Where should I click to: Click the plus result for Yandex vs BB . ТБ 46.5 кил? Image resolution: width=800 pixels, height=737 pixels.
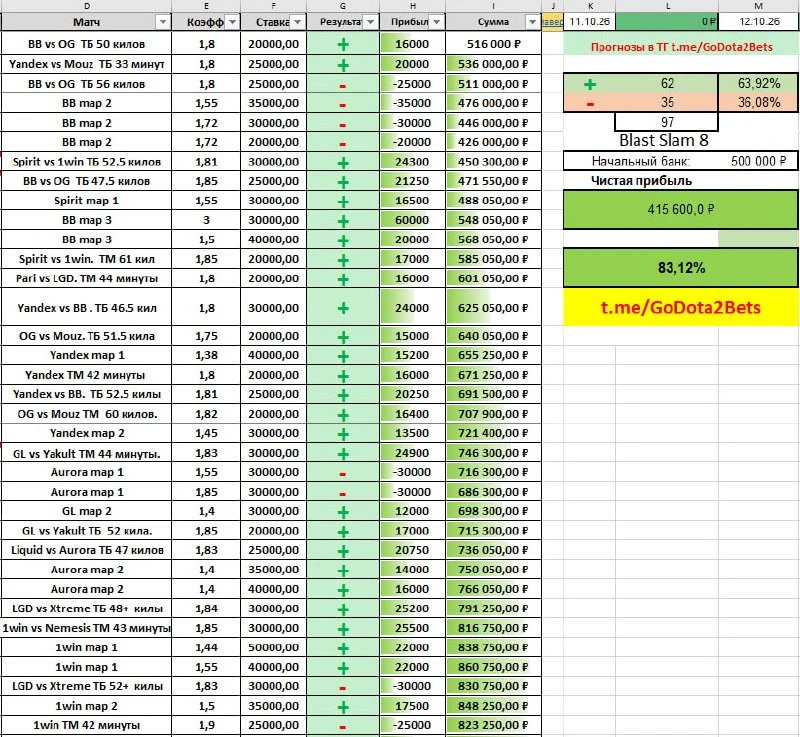point(343,308)
